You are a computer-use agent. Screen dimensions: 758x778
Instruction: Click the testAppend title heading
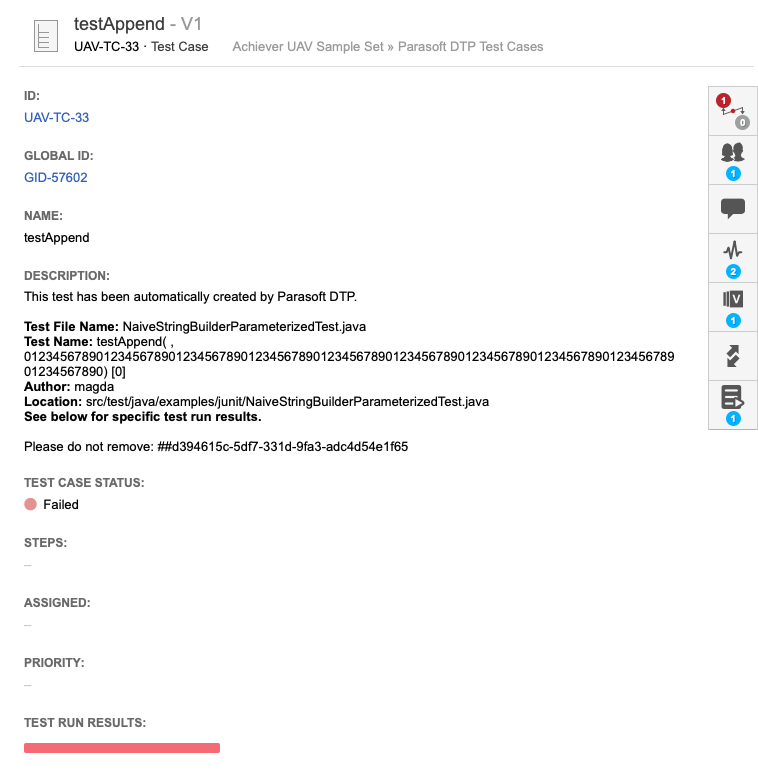(119, 24)
